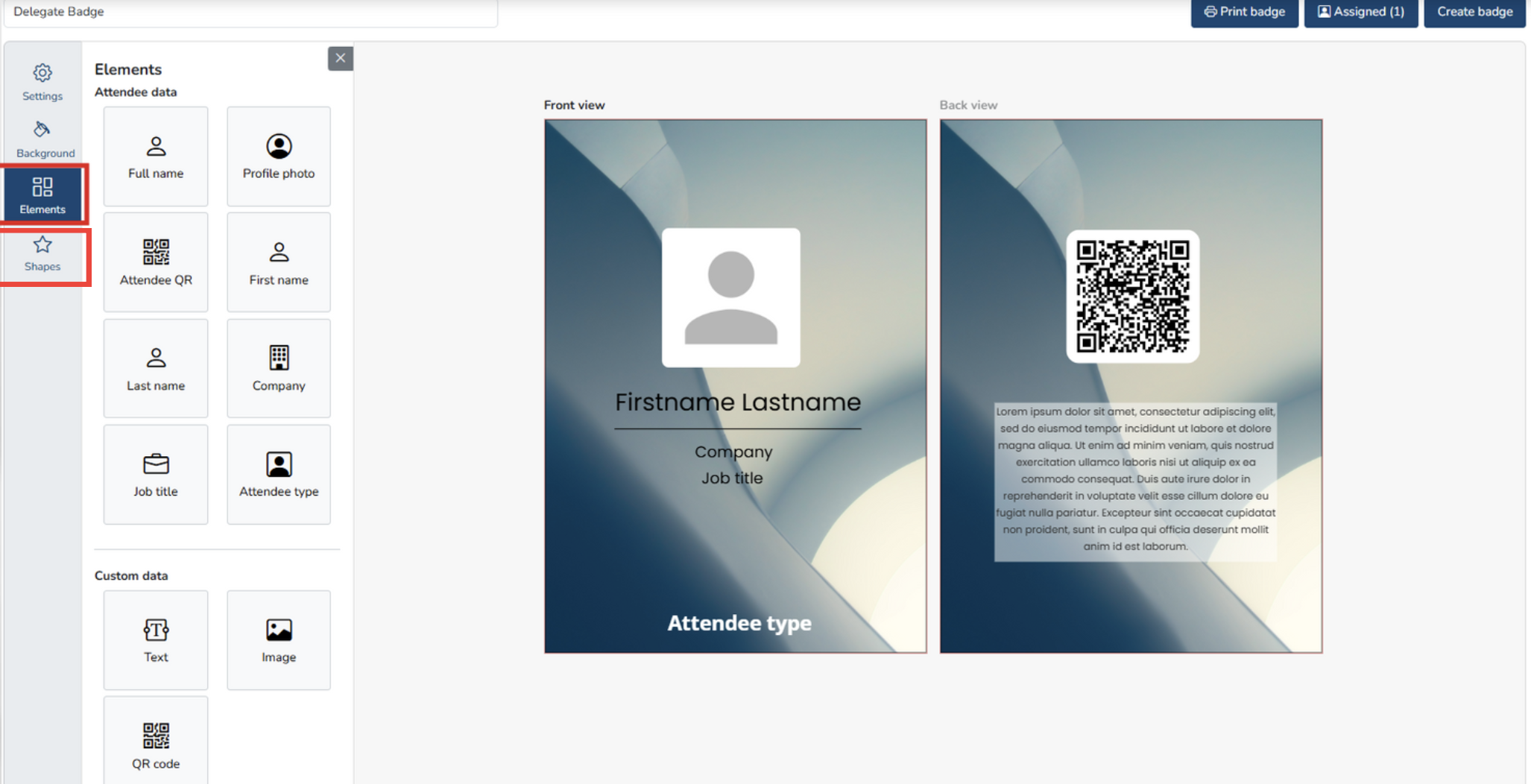Select the Elements sidebar tab

(x=42, y=196)
